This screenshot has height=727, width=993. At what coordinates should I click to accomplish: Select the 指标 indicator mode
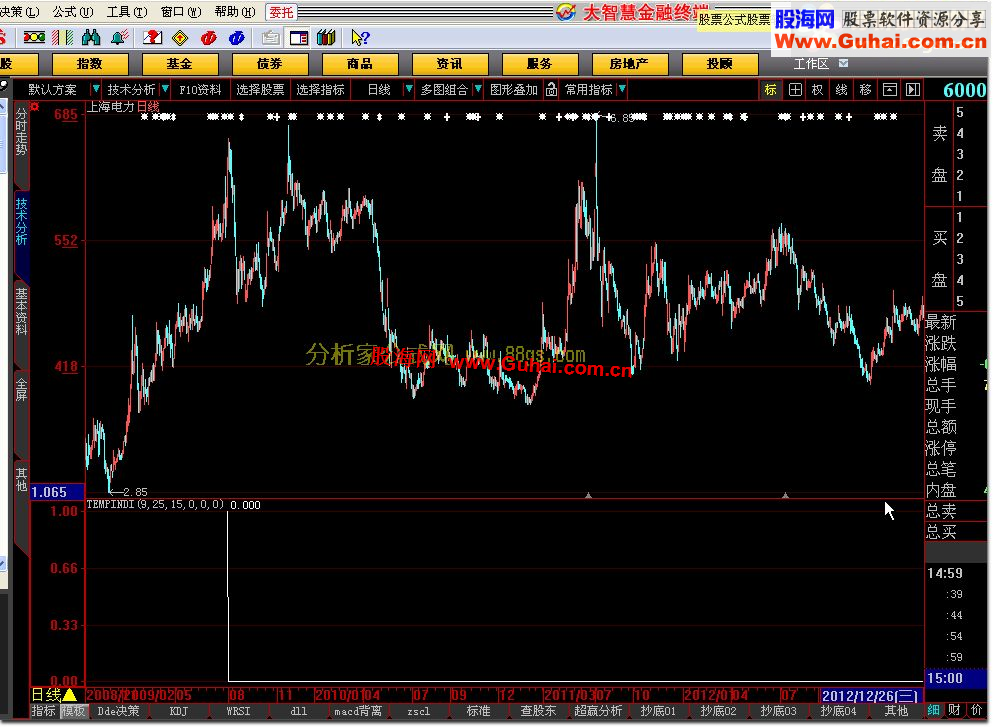(x=44, y=711)
